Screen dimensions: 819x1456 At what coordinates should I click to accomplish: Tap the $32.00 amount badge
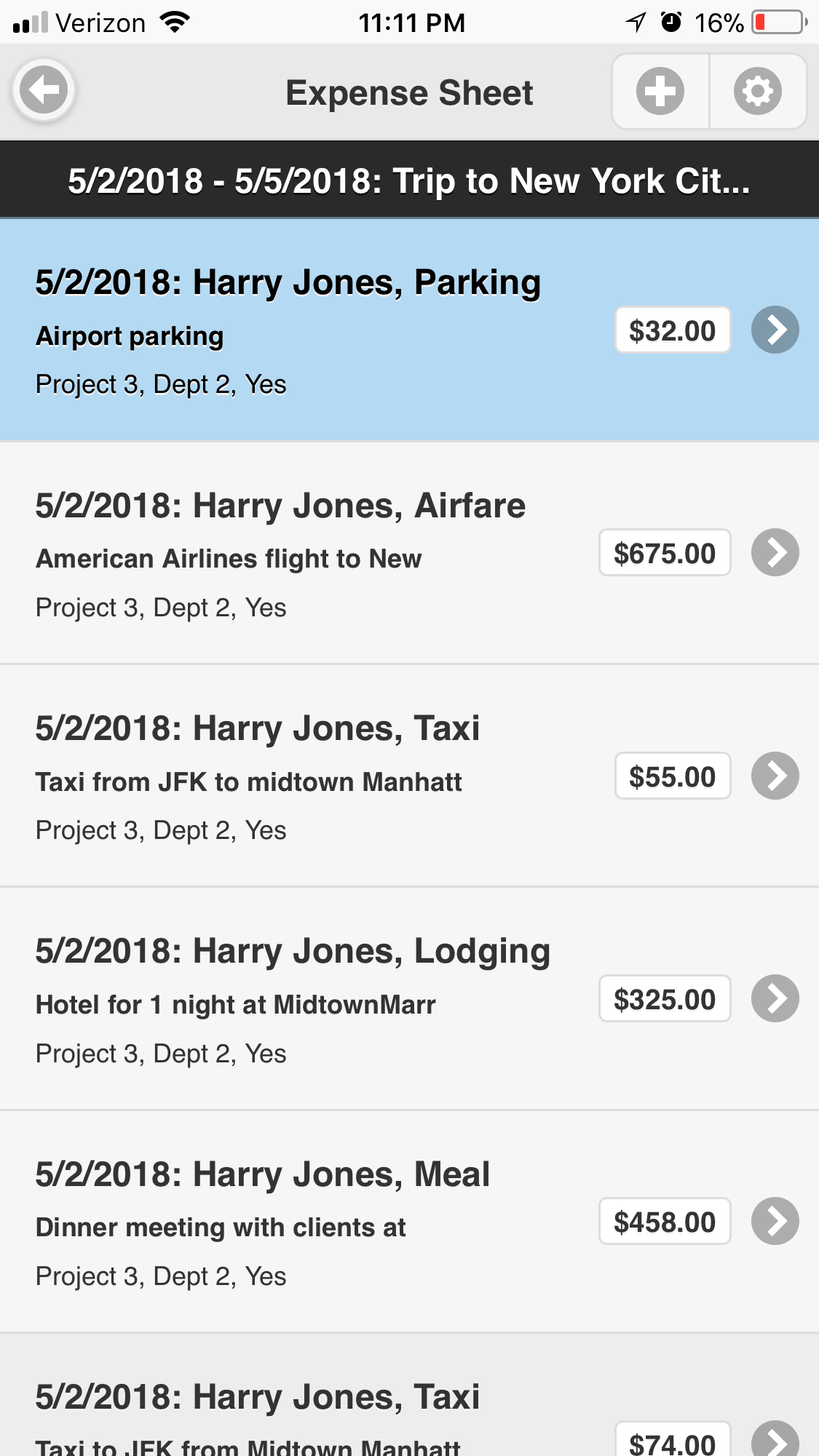click(x=672, y=330)
